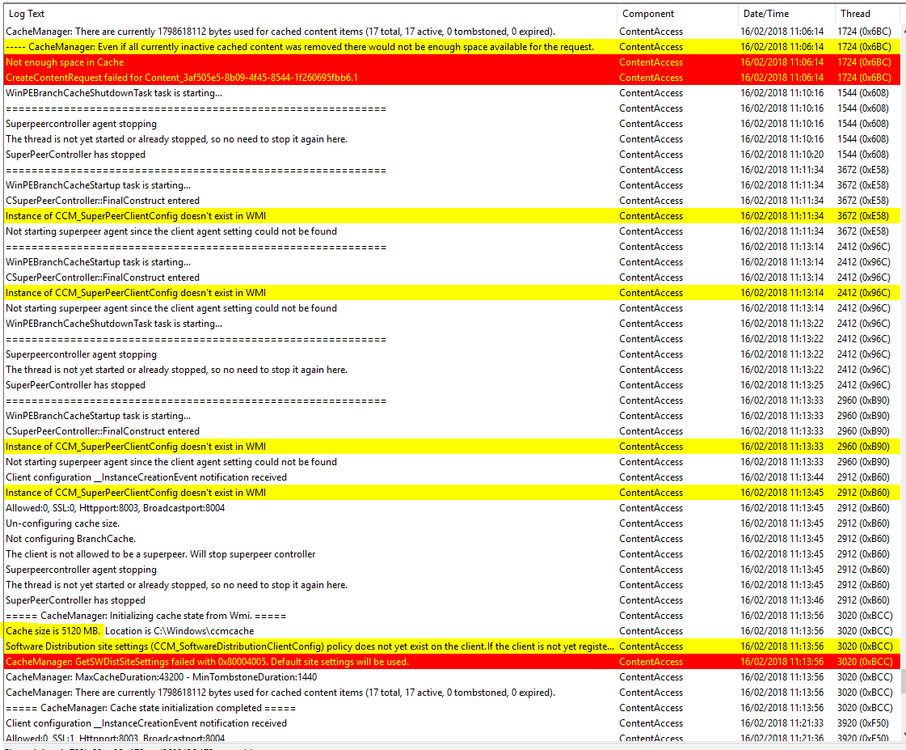Select the 'Cache size is 5120 MB' row
The image size is (906, 750).
(452, 631)
